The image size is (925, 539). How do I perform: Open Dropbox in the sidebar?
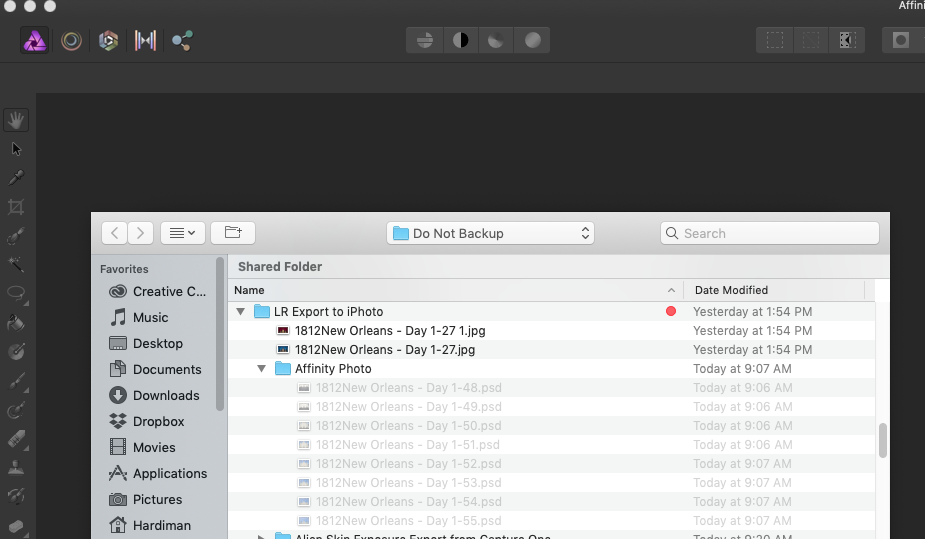tap(147, 421)
